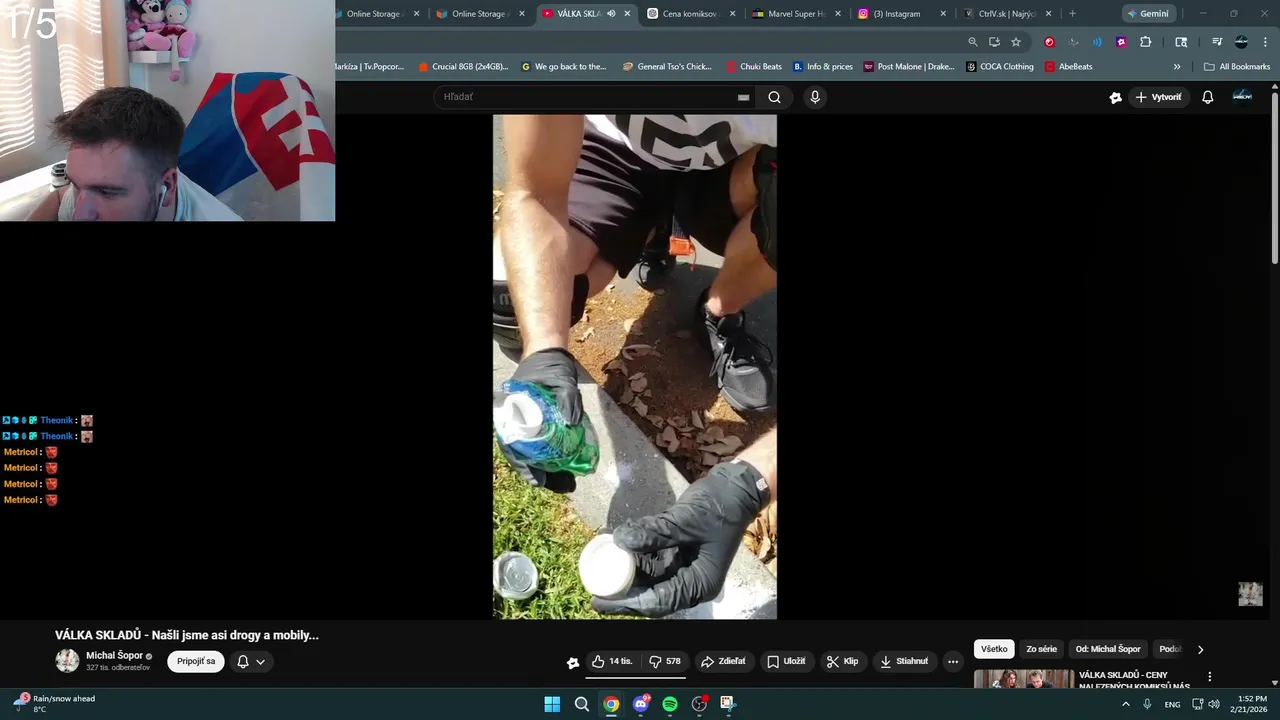Show hidden system tray icons chevron
The image size is (1280, 720).
[1125, 704]
